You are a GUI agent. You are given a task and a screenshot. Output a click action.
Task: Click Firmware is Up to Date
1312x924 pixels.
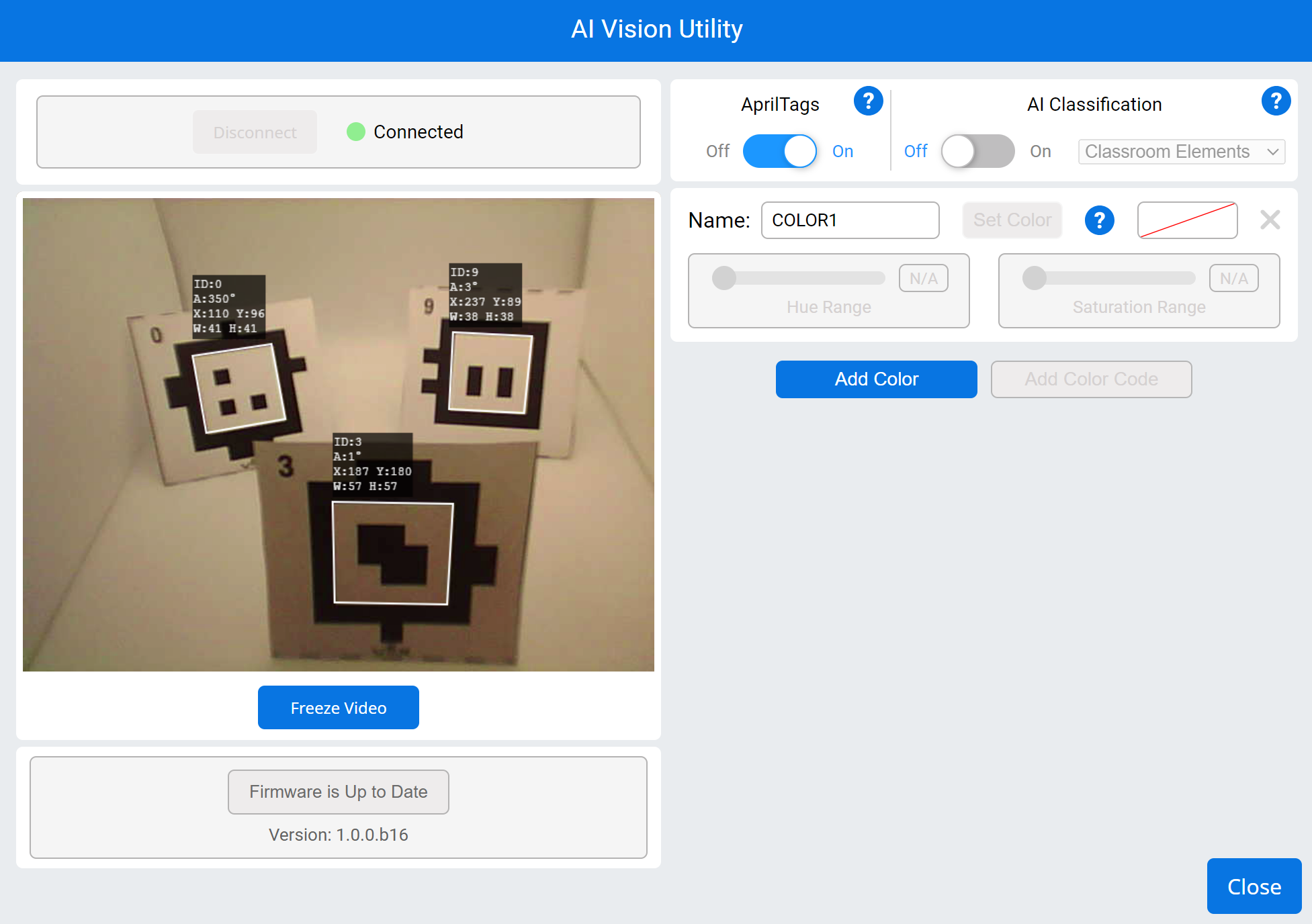coord(338,792)
